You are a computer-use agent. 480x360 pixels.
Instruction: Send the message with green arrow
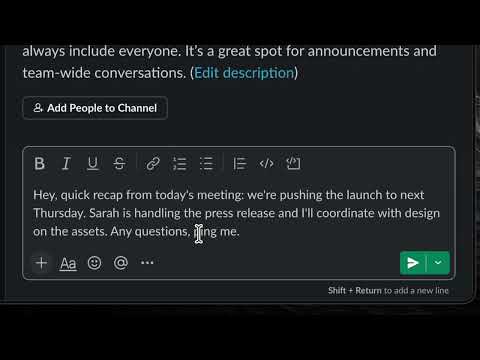[x=413, y=263]
